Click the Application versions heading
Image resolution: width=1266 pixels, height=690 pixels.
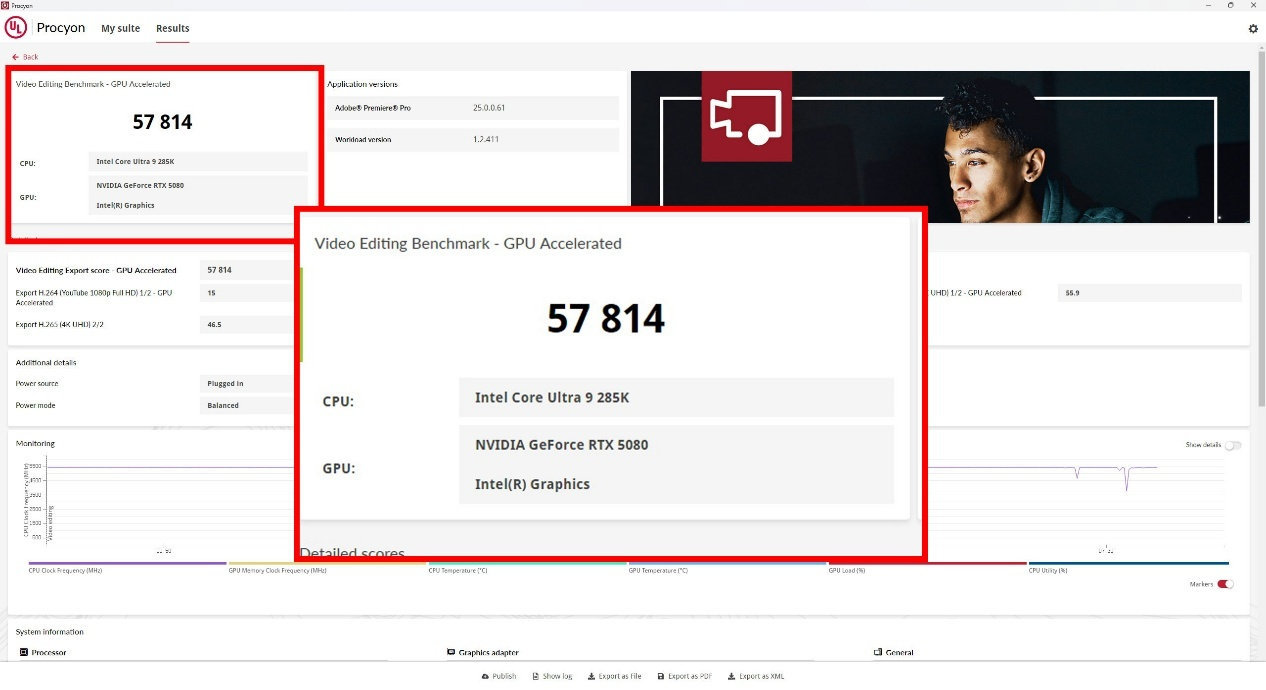click(362, 84)
